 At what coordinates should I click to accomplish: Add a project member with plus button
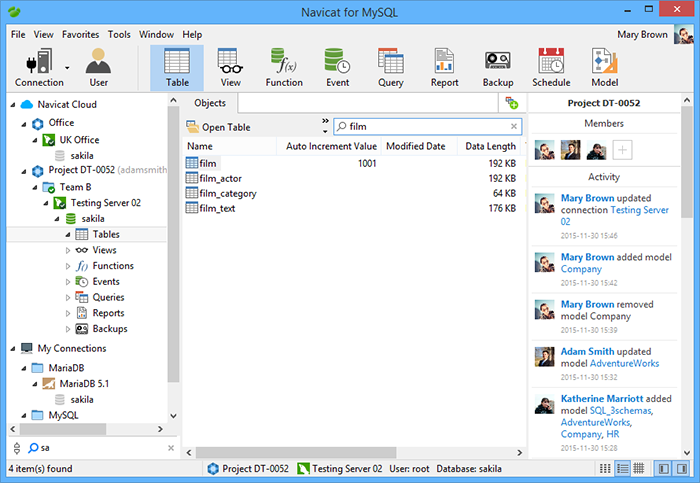tap(622, 150)
